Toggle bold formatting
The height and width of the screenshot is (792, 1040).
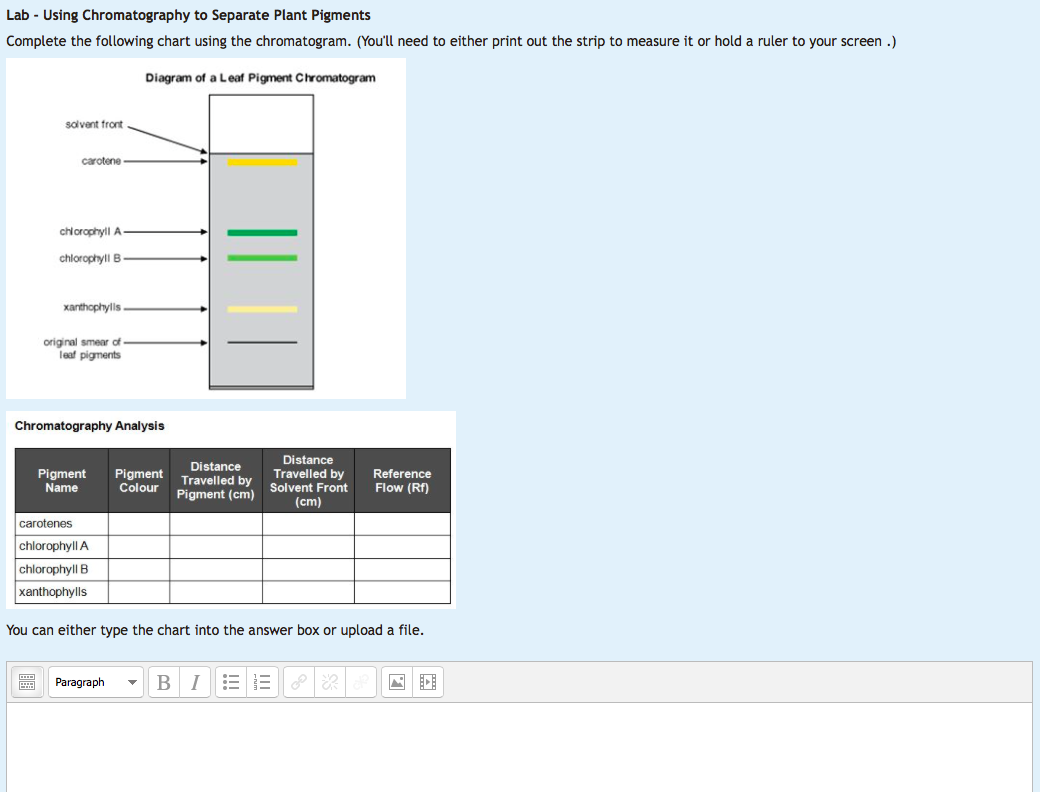click(164, 683)
